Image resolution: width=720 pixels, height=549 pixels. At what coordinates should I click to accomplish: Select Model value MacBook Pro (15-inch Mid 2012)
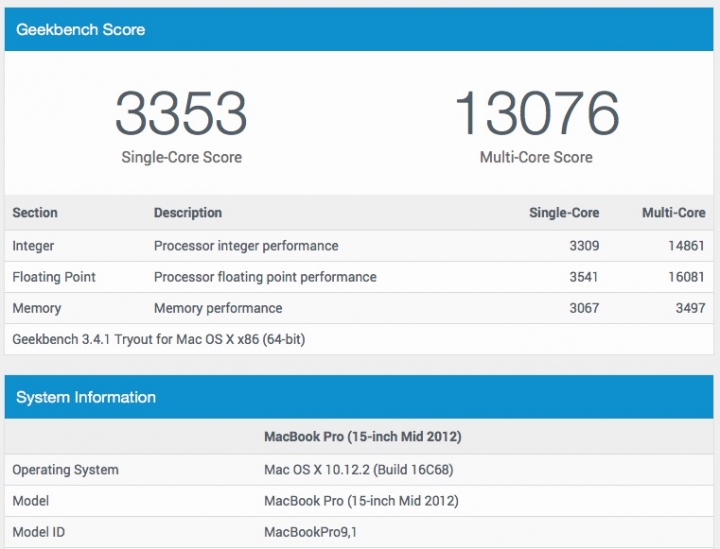click(x=361, y=501)
